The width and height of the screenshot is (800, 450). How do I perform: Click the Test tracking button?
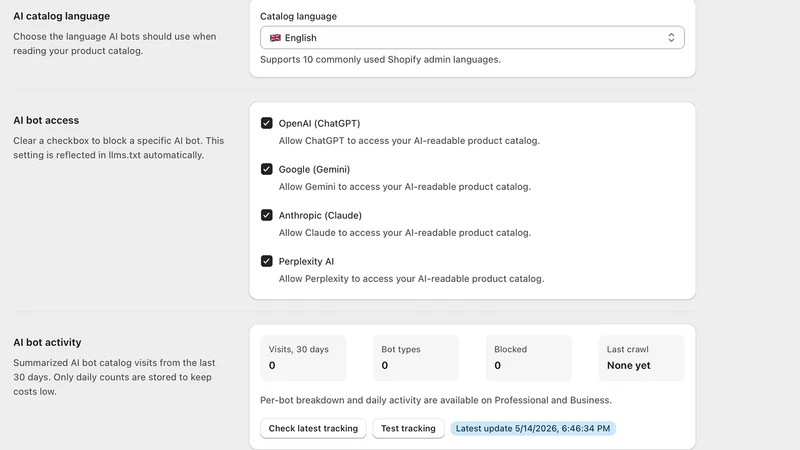pyautogui.click(x=408, y=429)
